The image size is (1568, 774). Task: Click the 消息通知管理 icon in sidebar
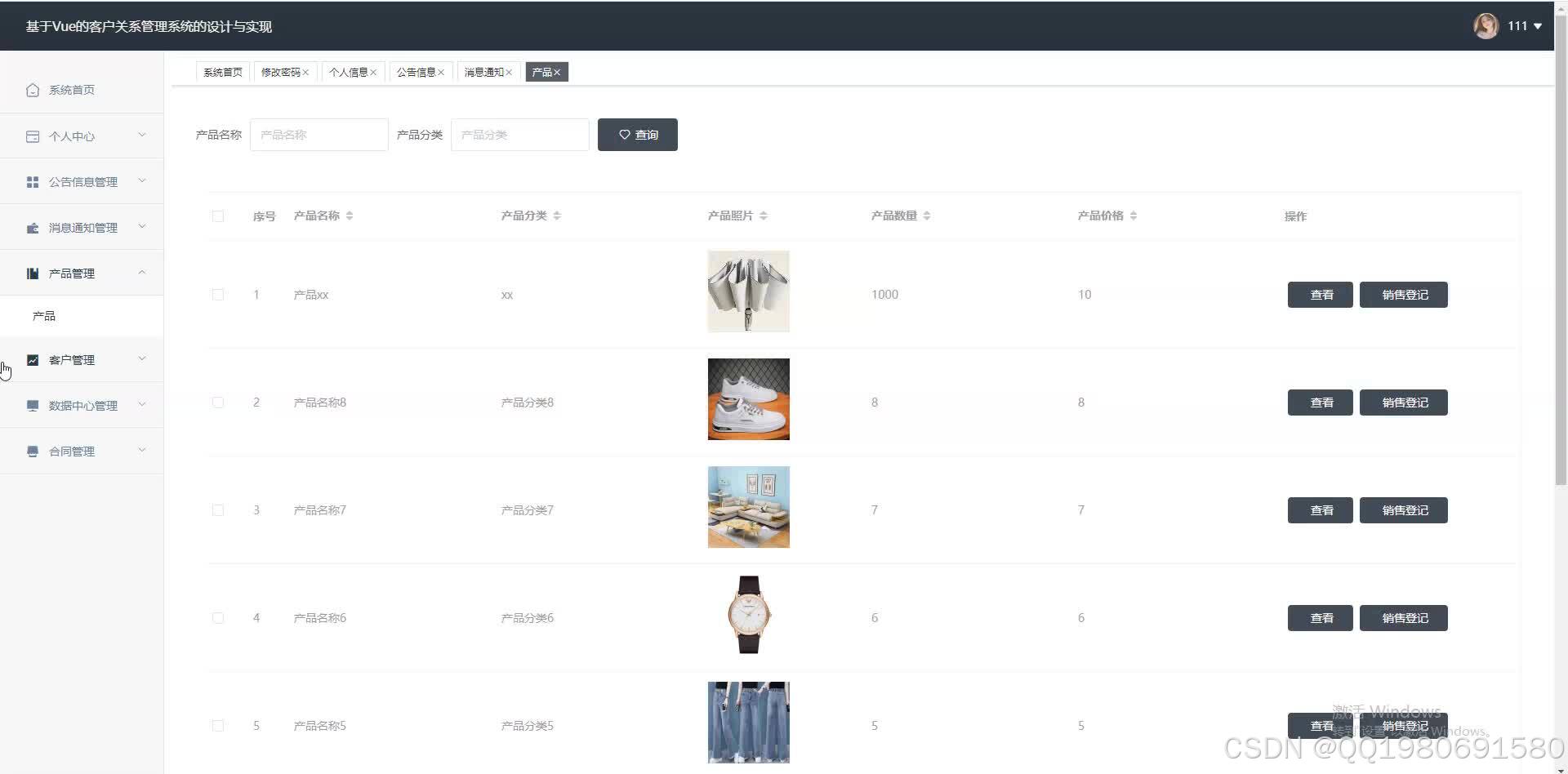point(33,228)
